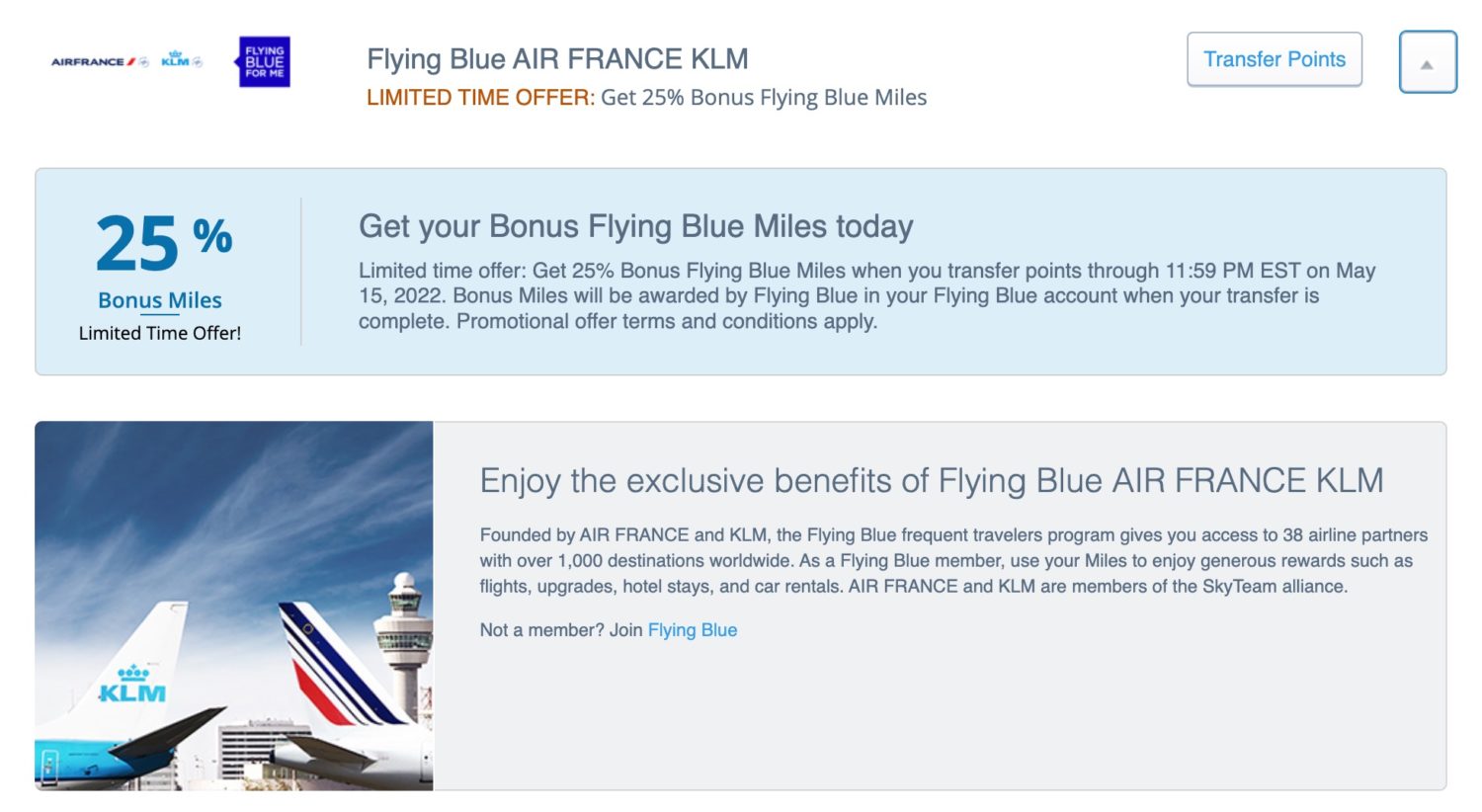Click the SkyTeam emblem beside KLM
Screen dimensions: 1482x812
[198, 62]
